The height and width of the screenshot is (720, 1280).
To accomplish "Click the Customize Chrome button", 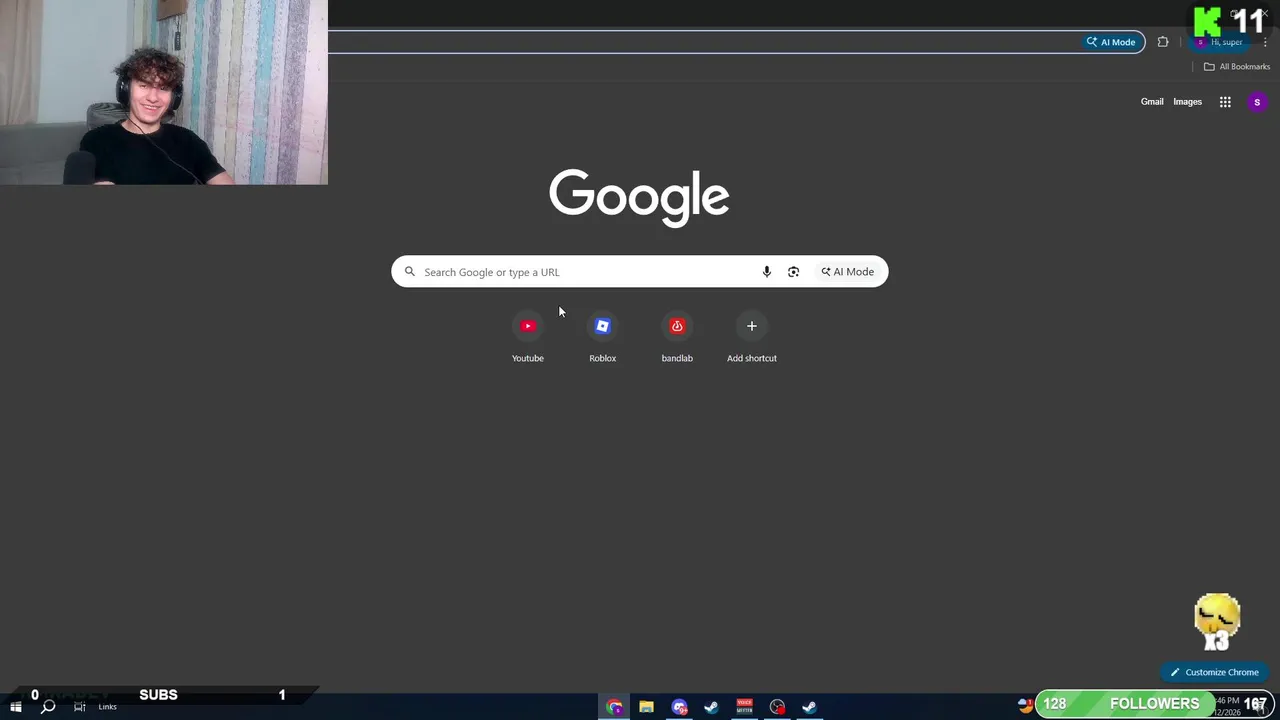I will tap(1214, 672).
